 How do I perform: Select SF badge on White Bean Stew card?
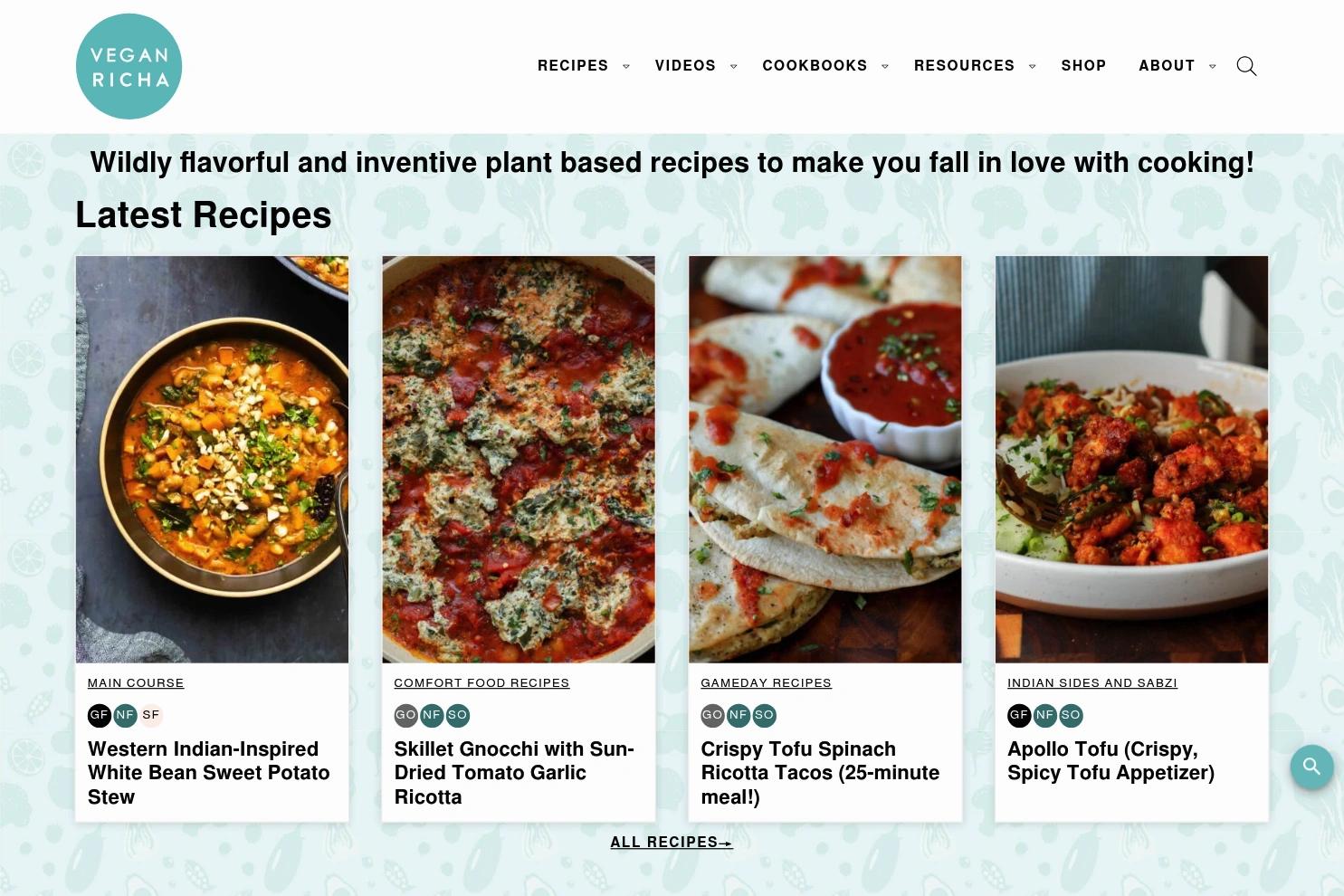tap(151, 715)
